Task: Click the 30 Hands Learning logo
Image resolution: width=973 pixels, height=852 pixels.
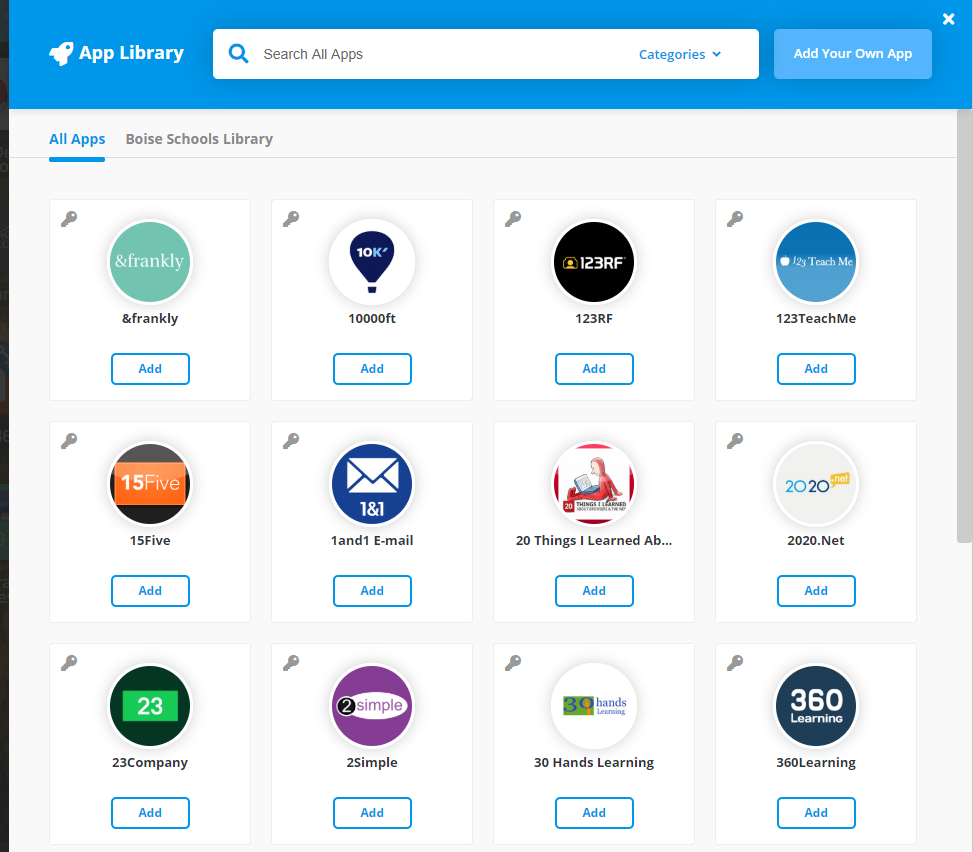Action: (x=594, y=706)
